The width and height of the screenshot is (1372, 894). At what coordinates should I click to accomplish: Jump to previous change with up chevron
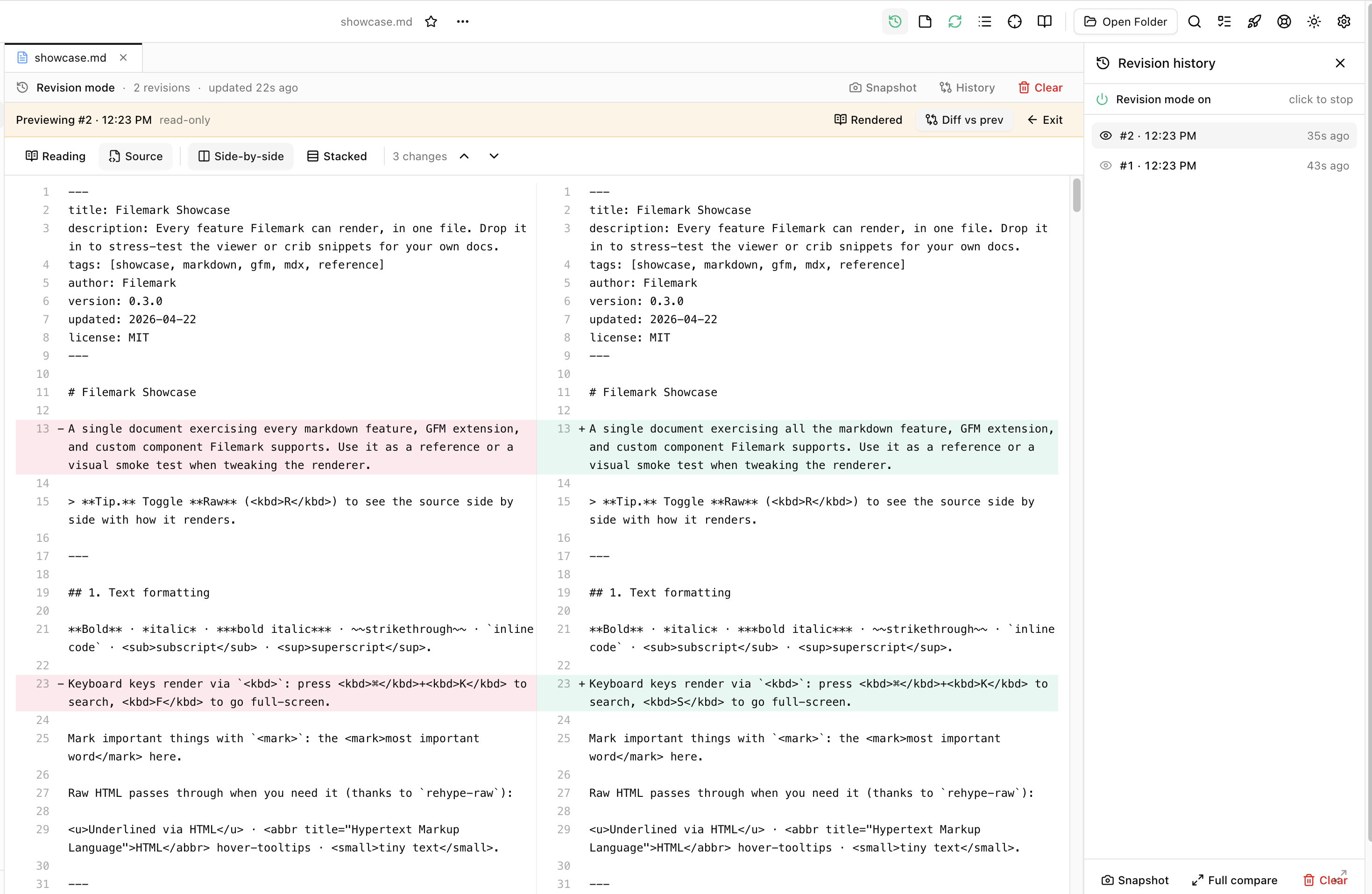tap(464, 156)
